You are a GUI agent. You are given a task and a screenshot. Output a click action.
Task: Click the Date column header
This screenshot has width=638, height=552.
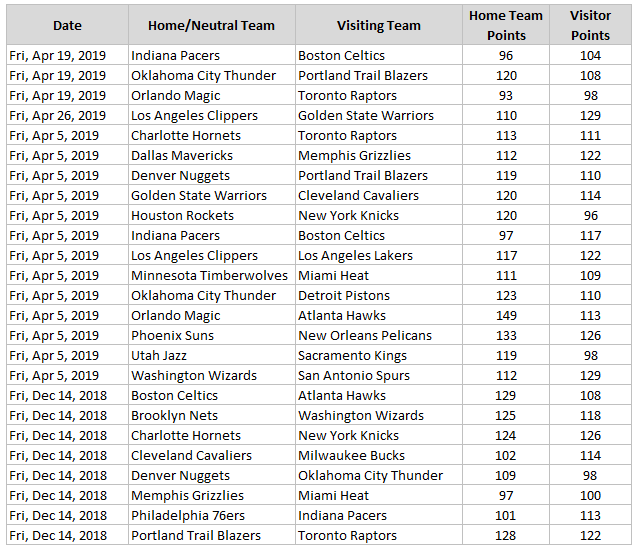tap(67, 25)
